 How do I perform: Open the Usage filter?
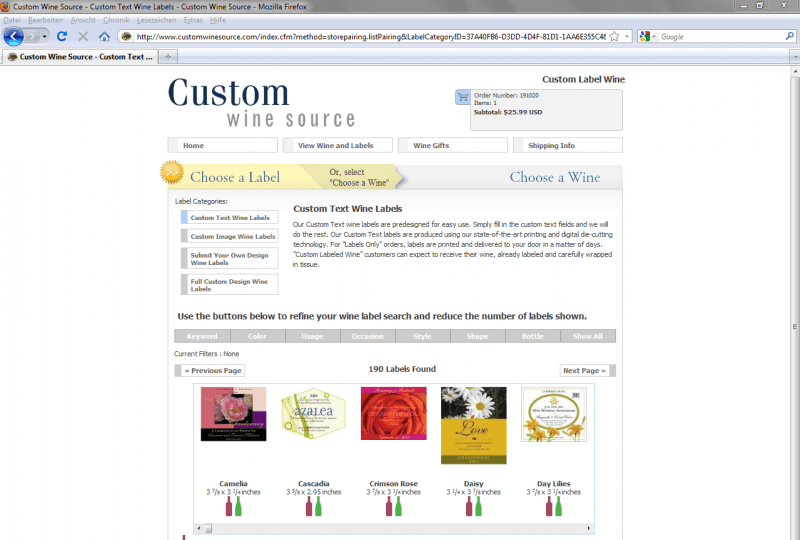click(312, 336)
